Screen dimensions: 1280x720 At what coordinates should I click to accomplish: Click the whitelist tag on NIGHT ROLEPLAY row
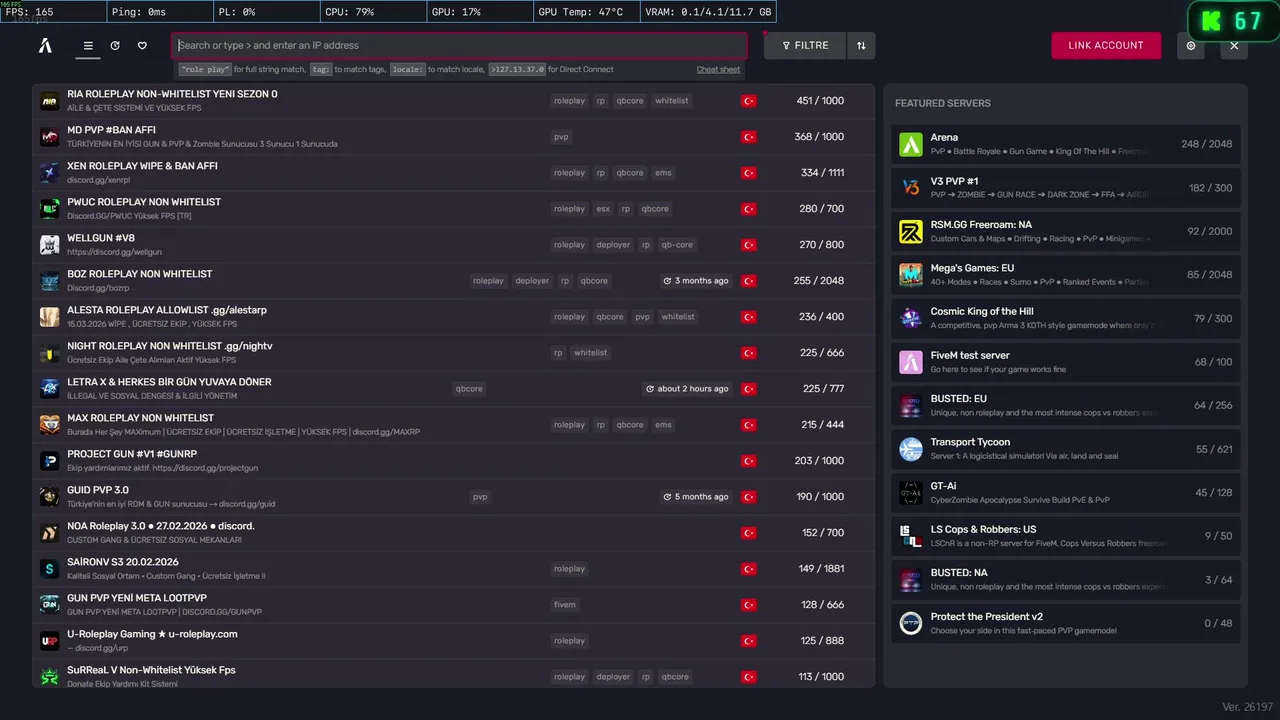point(591,353)
